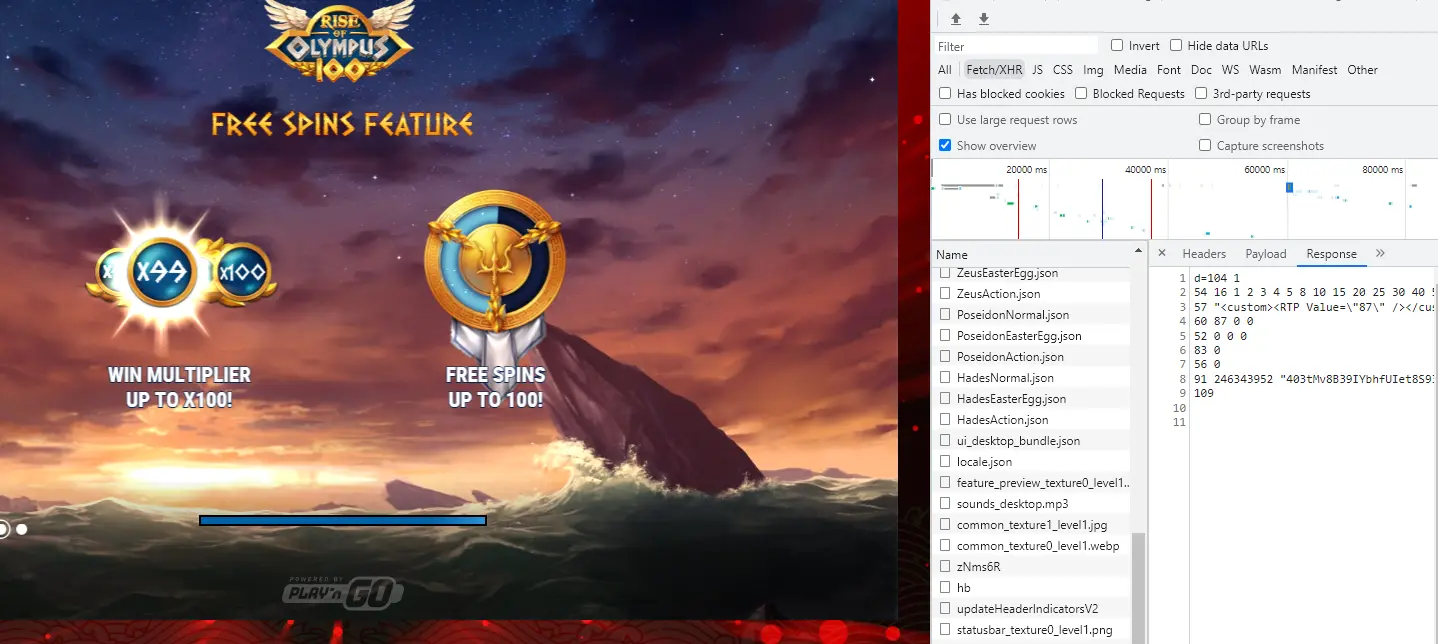Check the Blocked Requests option
The height and width of the screenshot is (644, 1438).
click(x=1081, y=94)
